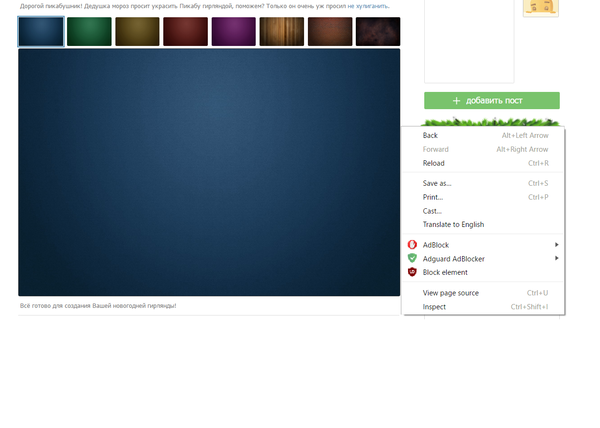This screenshot has width=600, height=428.
Task: Select Cast... menu entry
Action: pos(433,211)
